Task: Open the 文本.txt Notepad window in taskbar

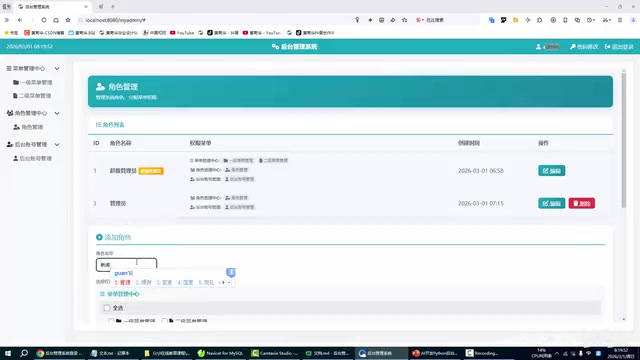Action: point(113,353)
